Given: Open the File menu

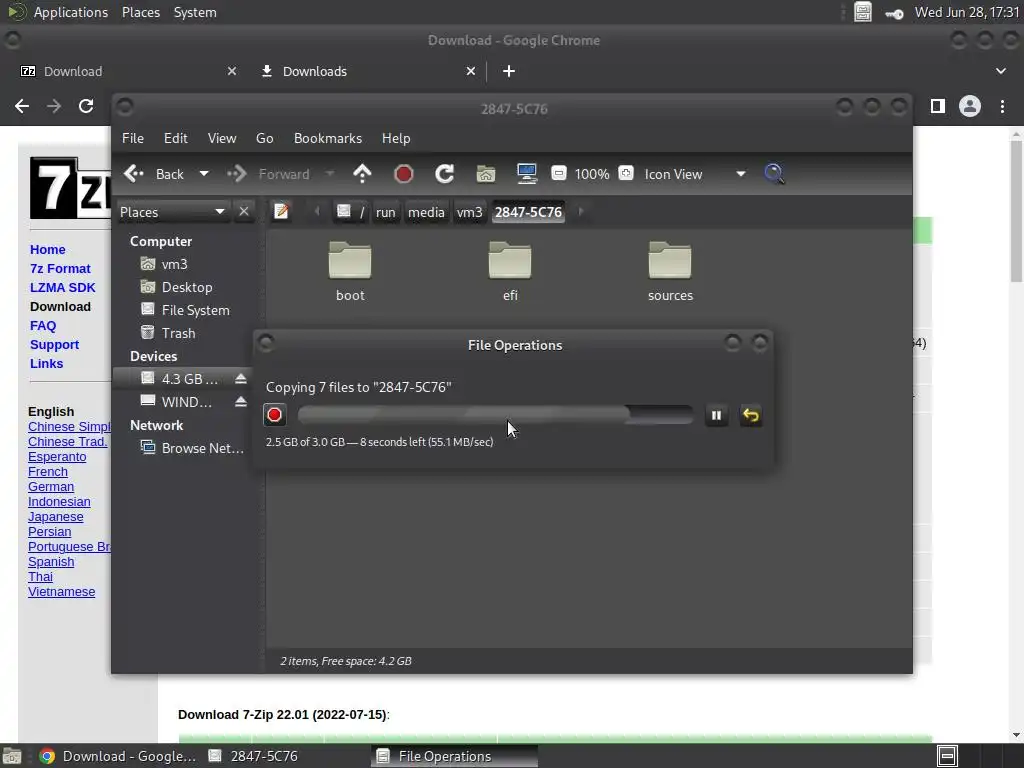Looking at the screenshot, I should (x=133, y=138).
